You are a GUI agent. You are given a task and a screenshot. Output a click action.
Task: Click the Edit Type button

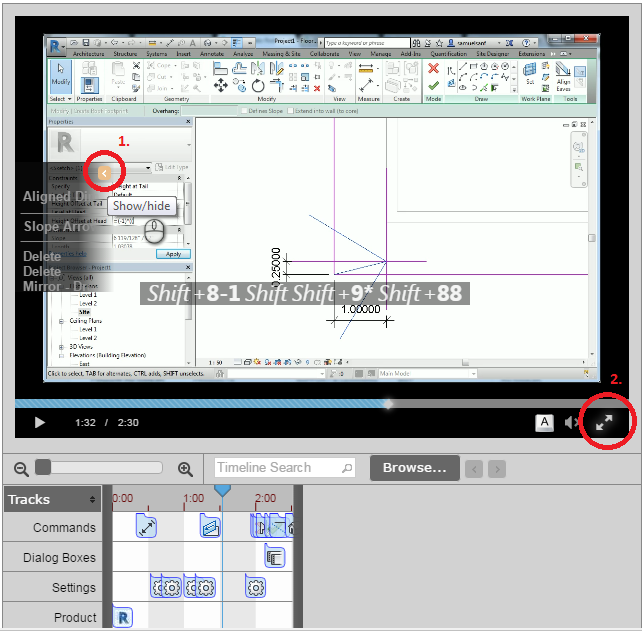click(x=172, y=167)
